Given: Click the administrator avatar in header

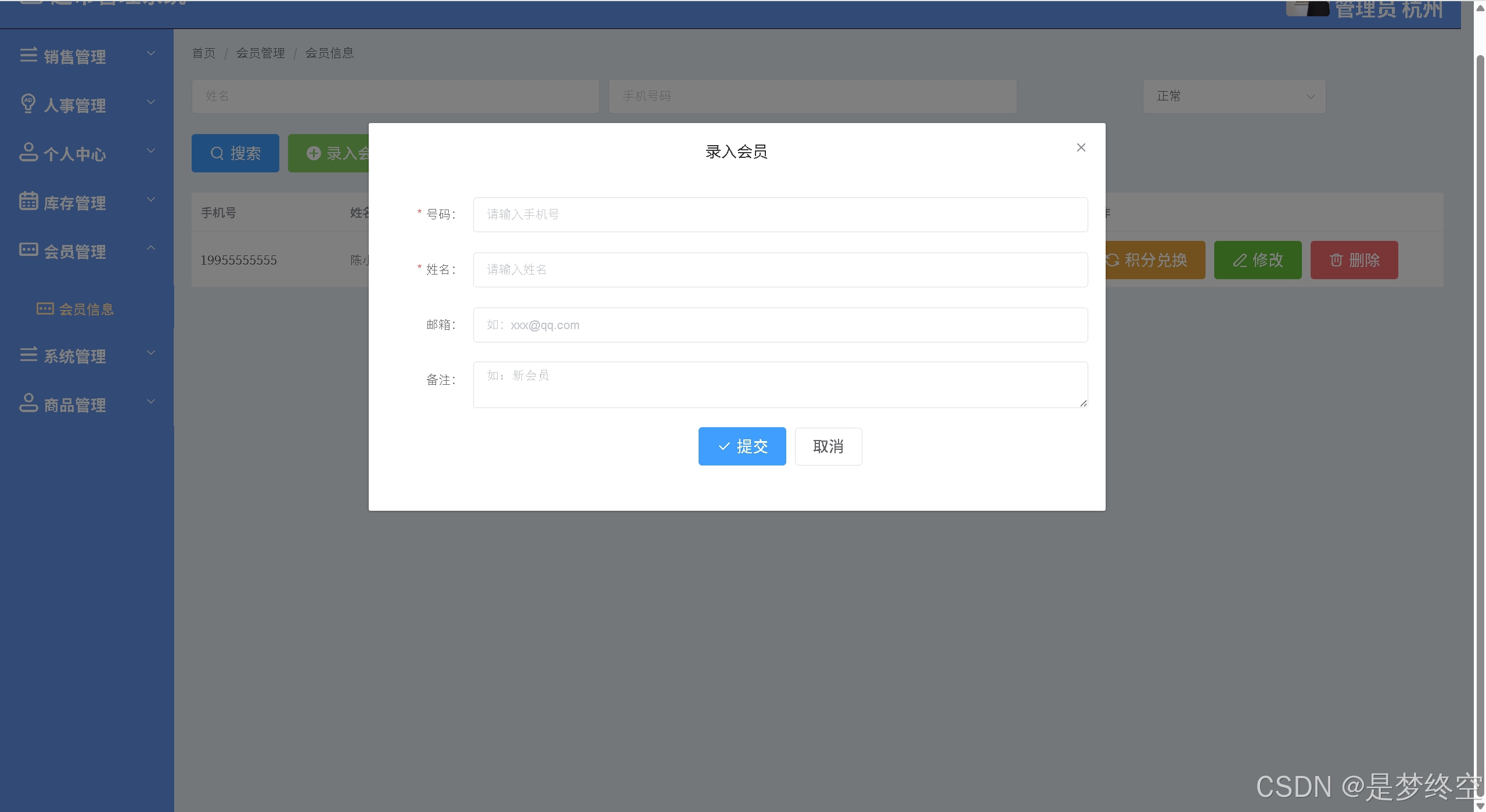Looking at the screenshot, I should coord(1307,8).
